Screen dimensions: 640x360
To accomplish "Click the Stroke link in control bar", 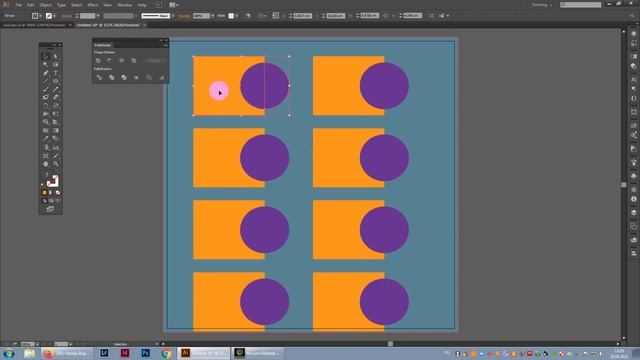I will coord(66,16).
